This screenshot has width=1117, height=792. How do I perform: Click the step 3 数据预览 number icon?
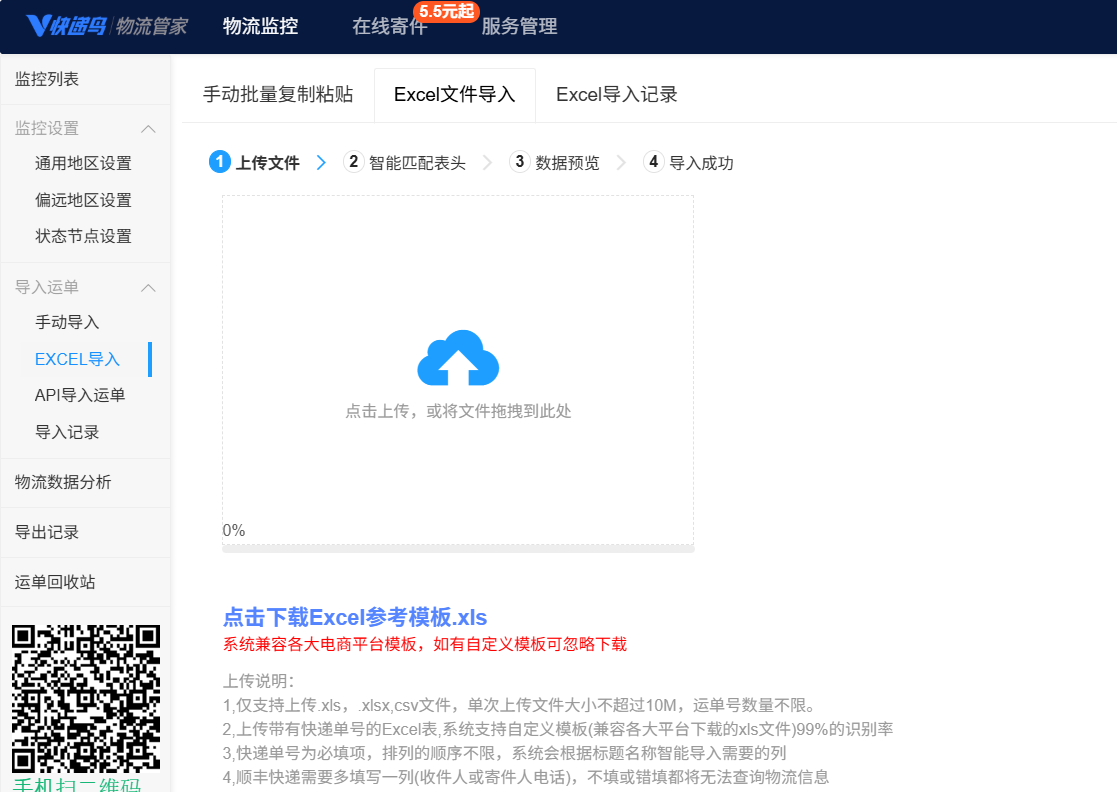click(x=519, y=162)
